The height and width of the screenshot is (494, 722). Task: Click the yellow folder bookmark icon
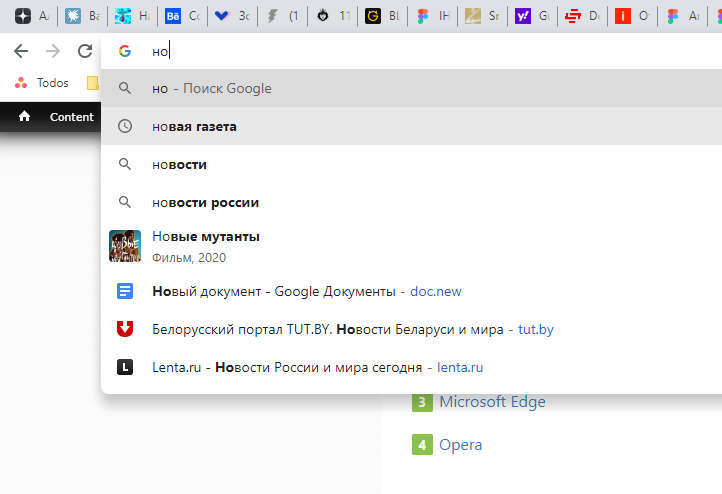point(93,83)
